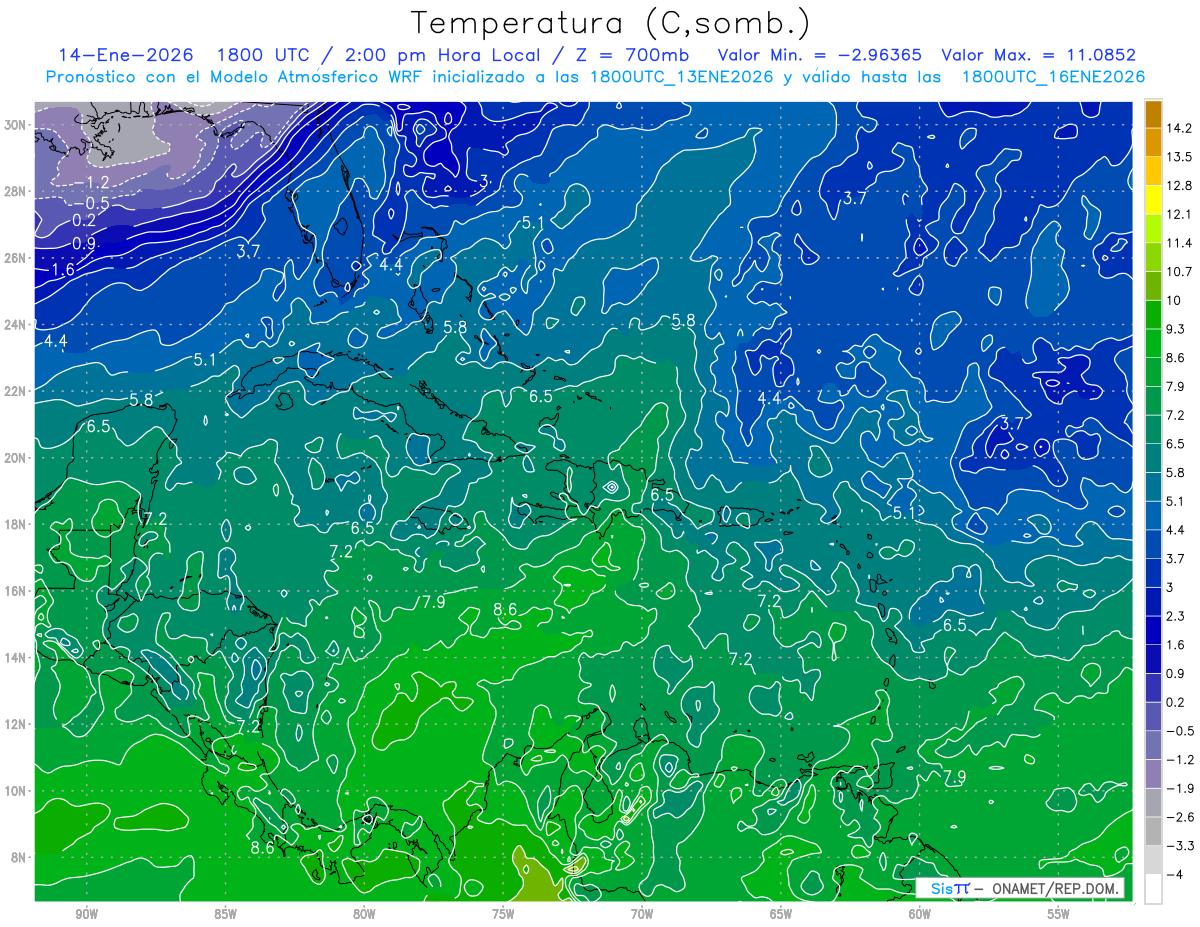The height and width of the screenshot is (927, 1200).
Task: Click the 65W longitude axis label
Action: coord(781,914)
